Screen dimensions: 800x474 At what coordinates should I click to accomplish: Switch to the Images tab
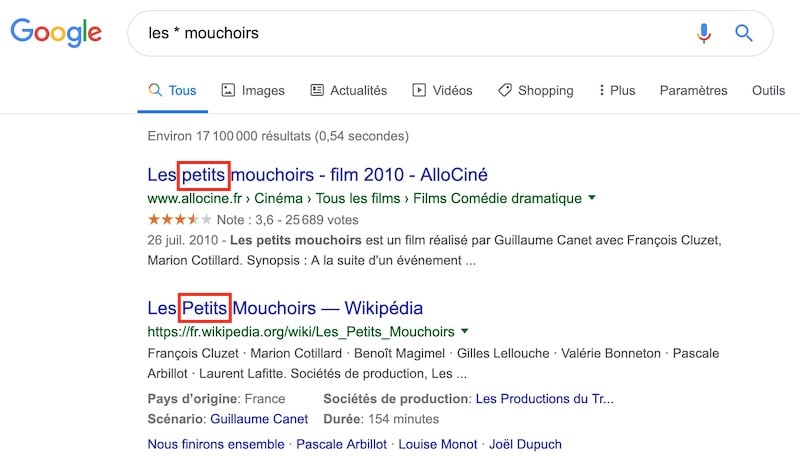pos(253,90)
